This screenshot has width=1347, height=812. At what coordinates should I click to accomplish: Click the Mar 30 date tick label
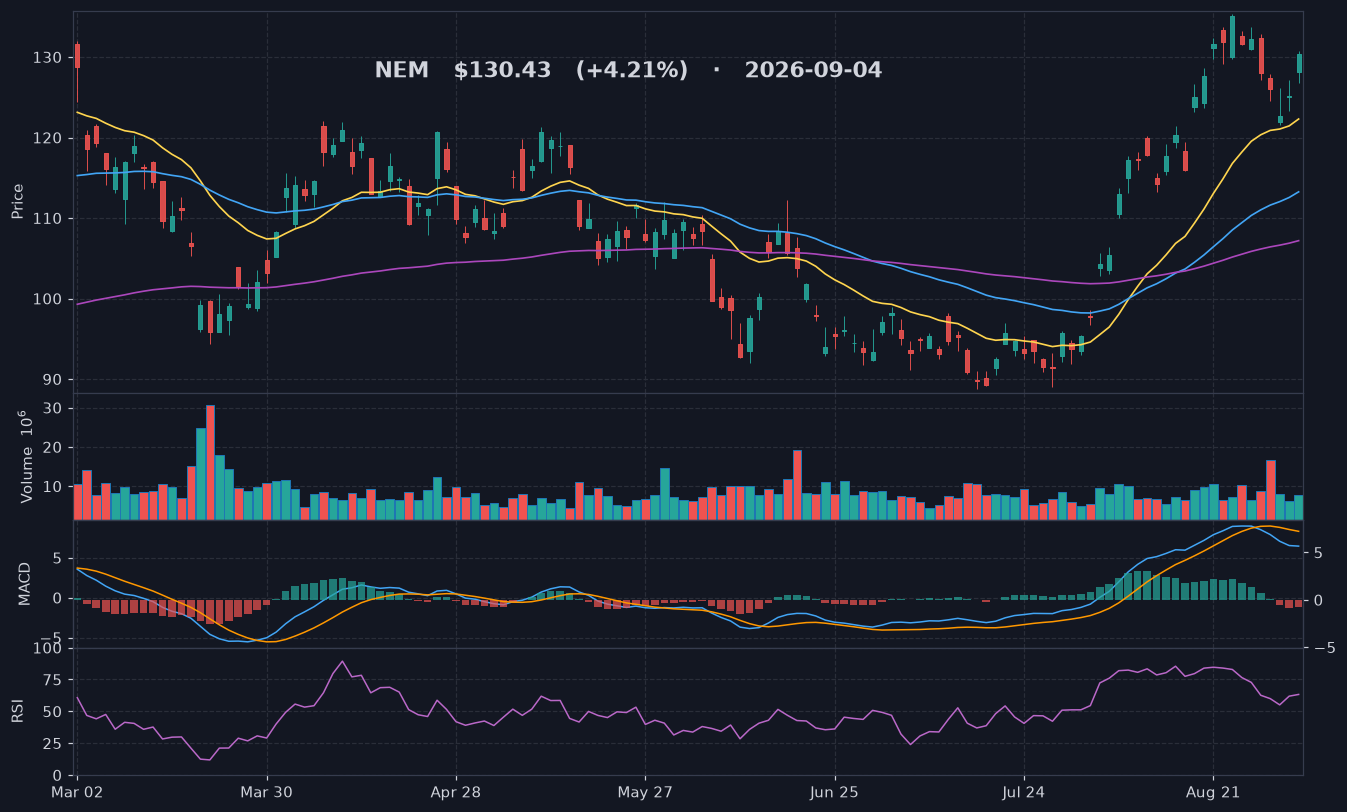(x=267, y=792)
